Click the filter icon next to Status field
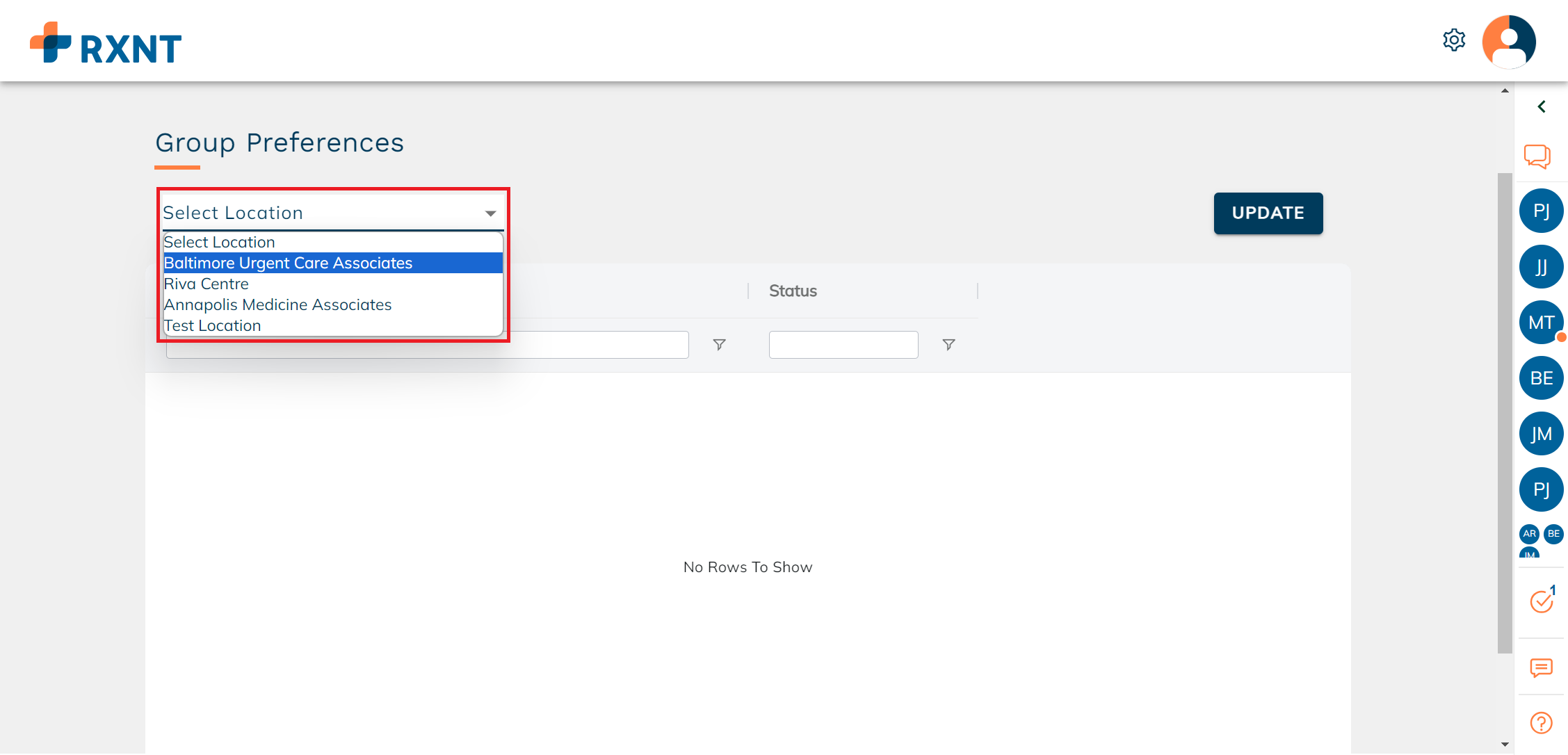Image resolution: width=1568 pixels, height=755 pixels. 948,345
